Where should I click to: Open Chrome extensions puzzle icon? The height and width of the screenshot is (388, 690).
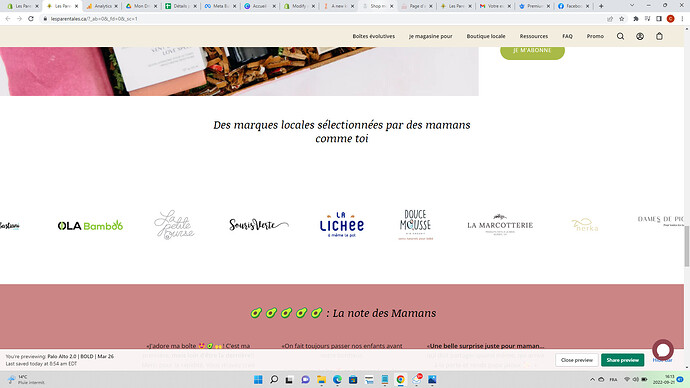(635, 19)
